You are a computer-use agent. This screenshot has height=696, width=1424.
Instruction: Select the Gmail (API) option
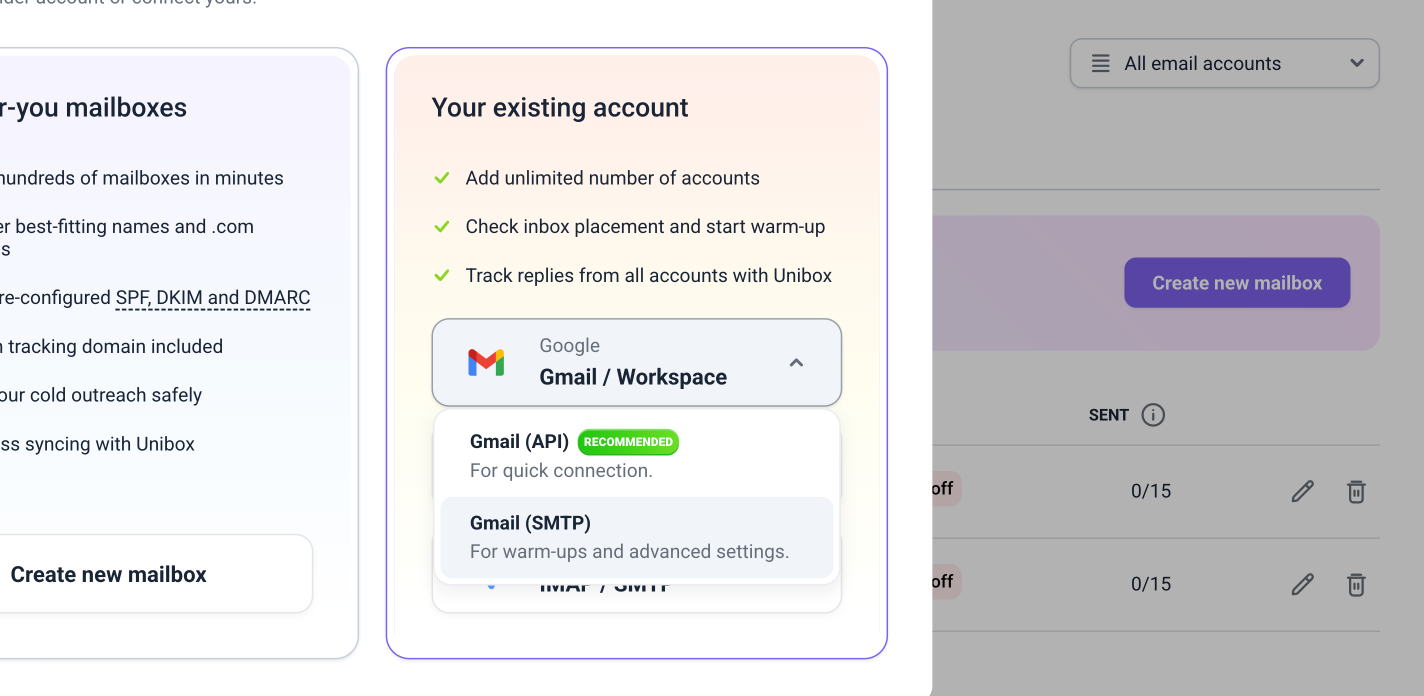tap(519, 442)
